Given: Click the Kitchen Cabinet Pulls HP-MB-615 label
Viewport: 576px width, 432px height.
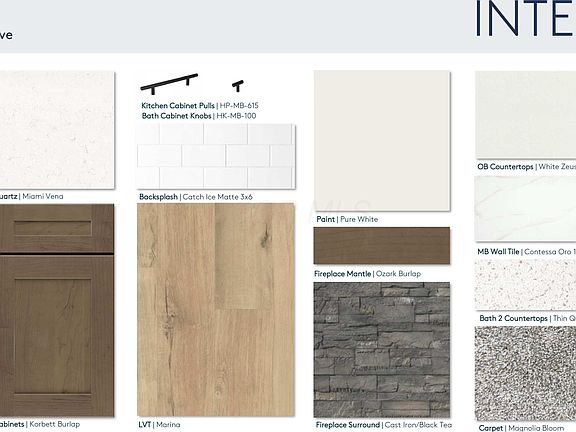Looking at the screenshot, I should (x=200, y=106).
